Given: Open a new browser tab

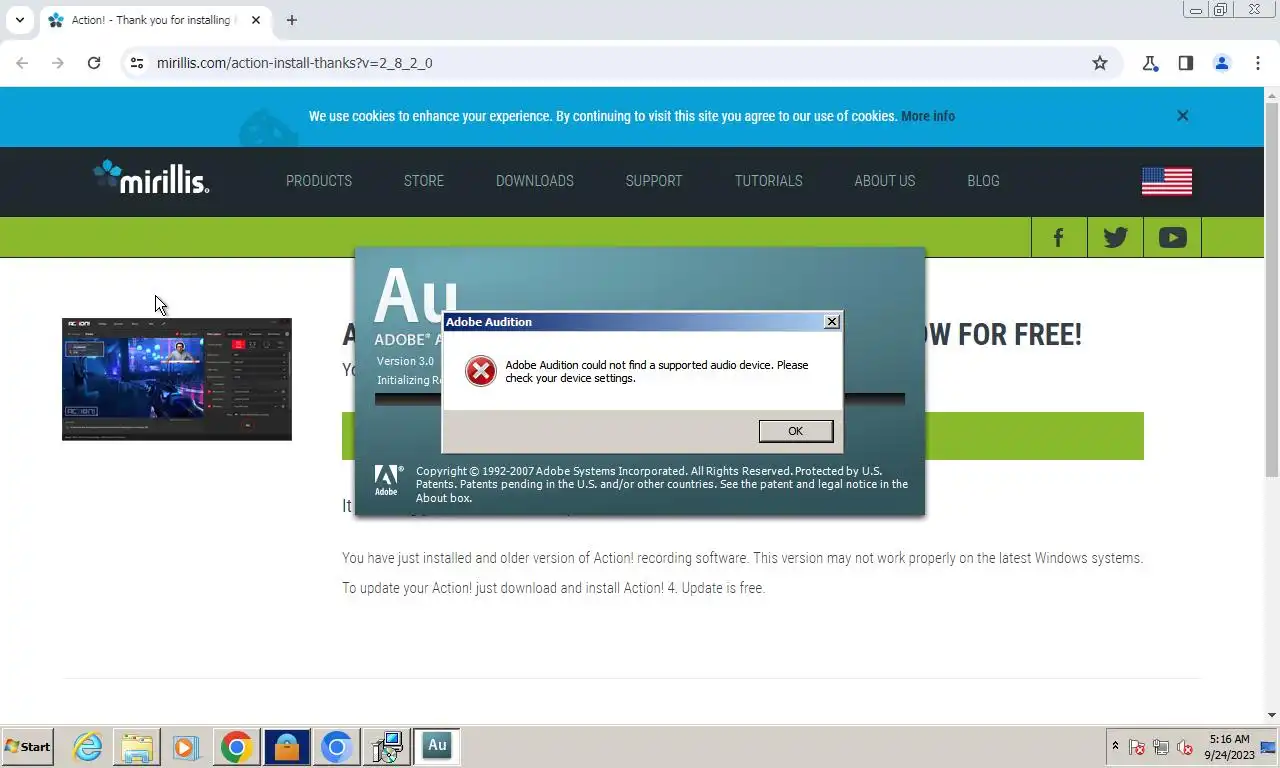Looking at the screenshot, I should click(291, 20).
